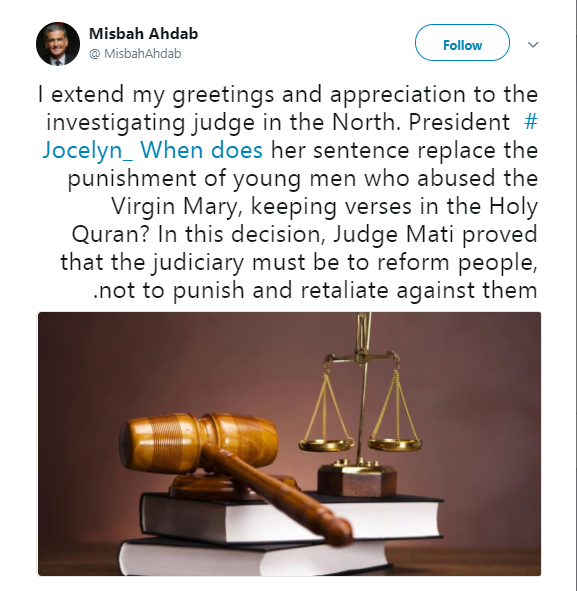Click the tweet's final line about retaliation

315,290
